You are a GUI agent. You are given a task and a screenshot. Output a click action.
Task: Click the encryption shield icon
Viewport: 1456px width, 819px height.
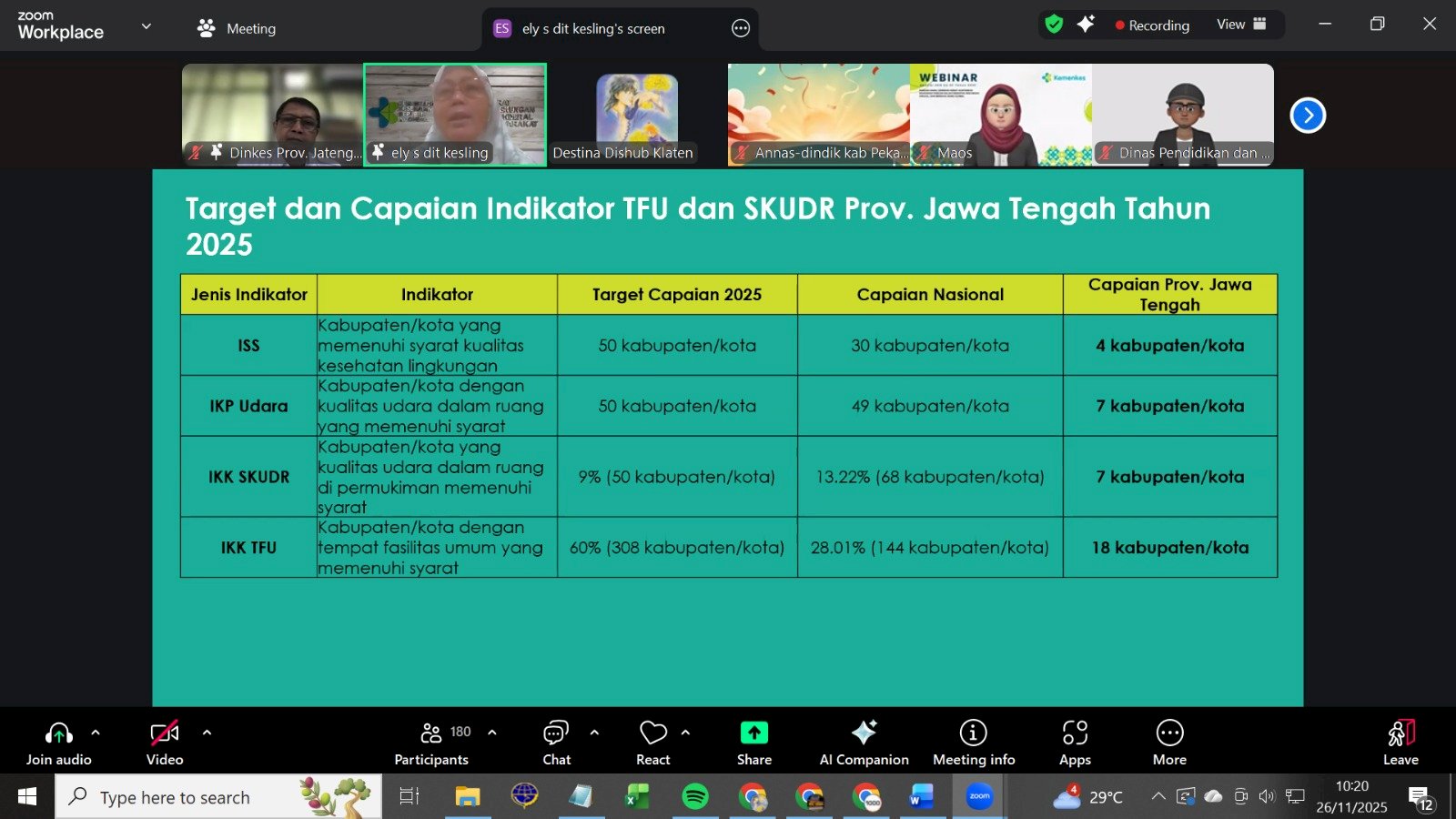coord(1054,25)
